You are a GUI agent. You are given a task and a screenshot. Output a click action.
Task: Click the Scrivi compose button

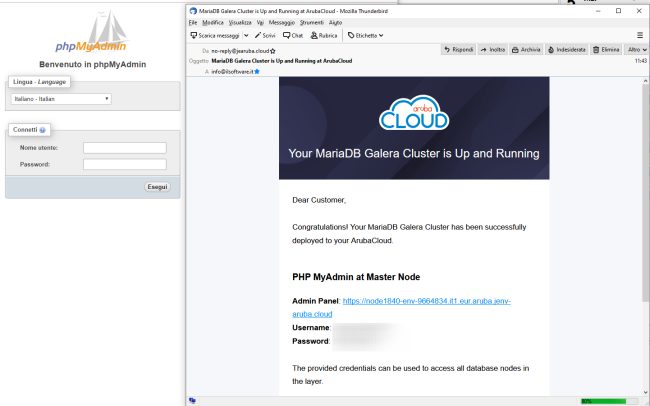(x=265, y=36)
